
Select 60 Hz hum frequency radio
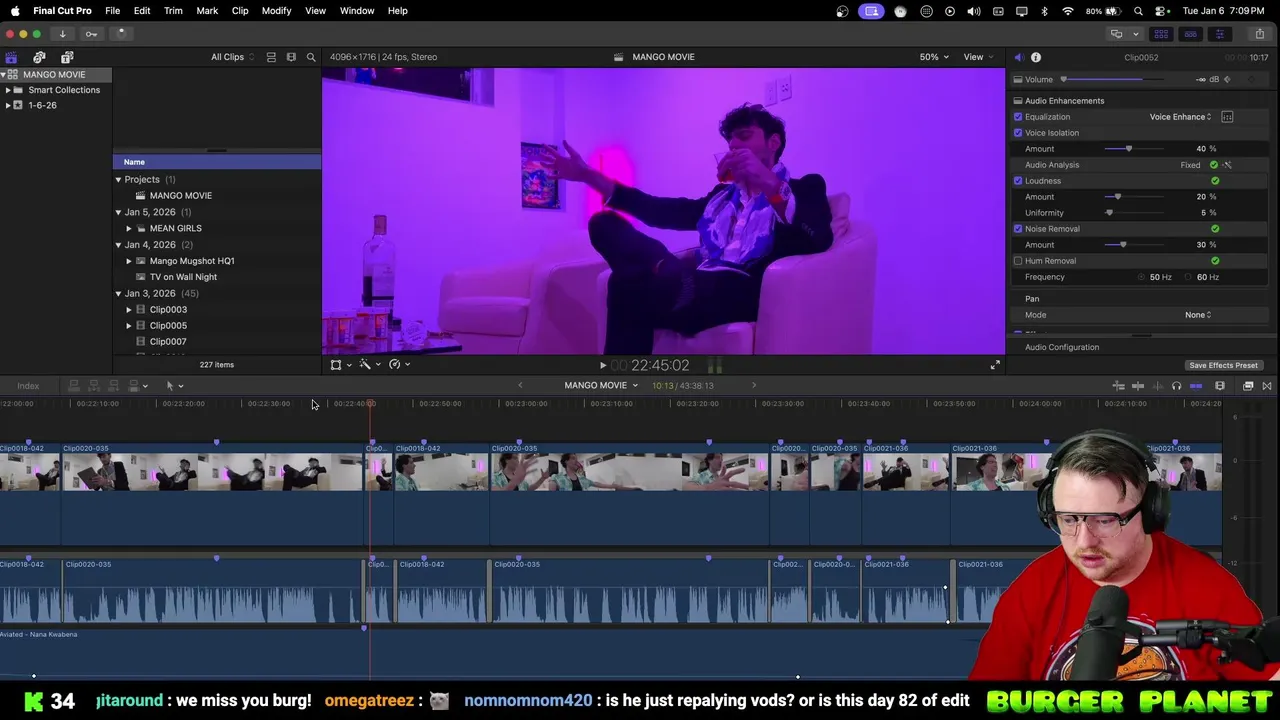tap(1189, 277)
